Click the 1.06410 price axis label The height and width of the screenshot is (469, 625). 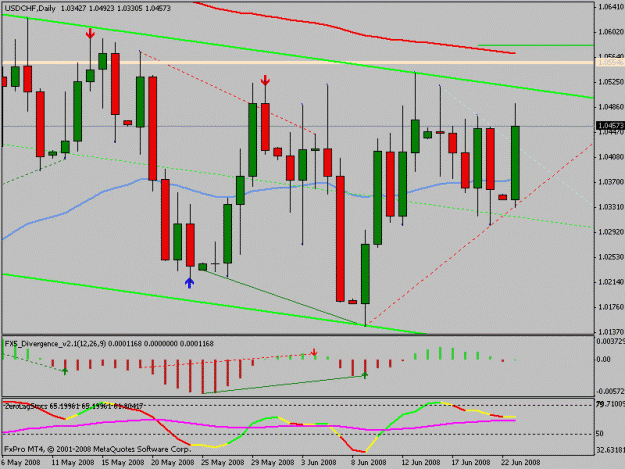click(x=610, y=6)
